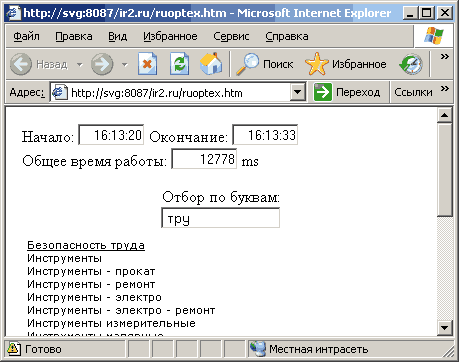459x362 pixels.
Task: Click the Готово status text
Action: [43, 349]
